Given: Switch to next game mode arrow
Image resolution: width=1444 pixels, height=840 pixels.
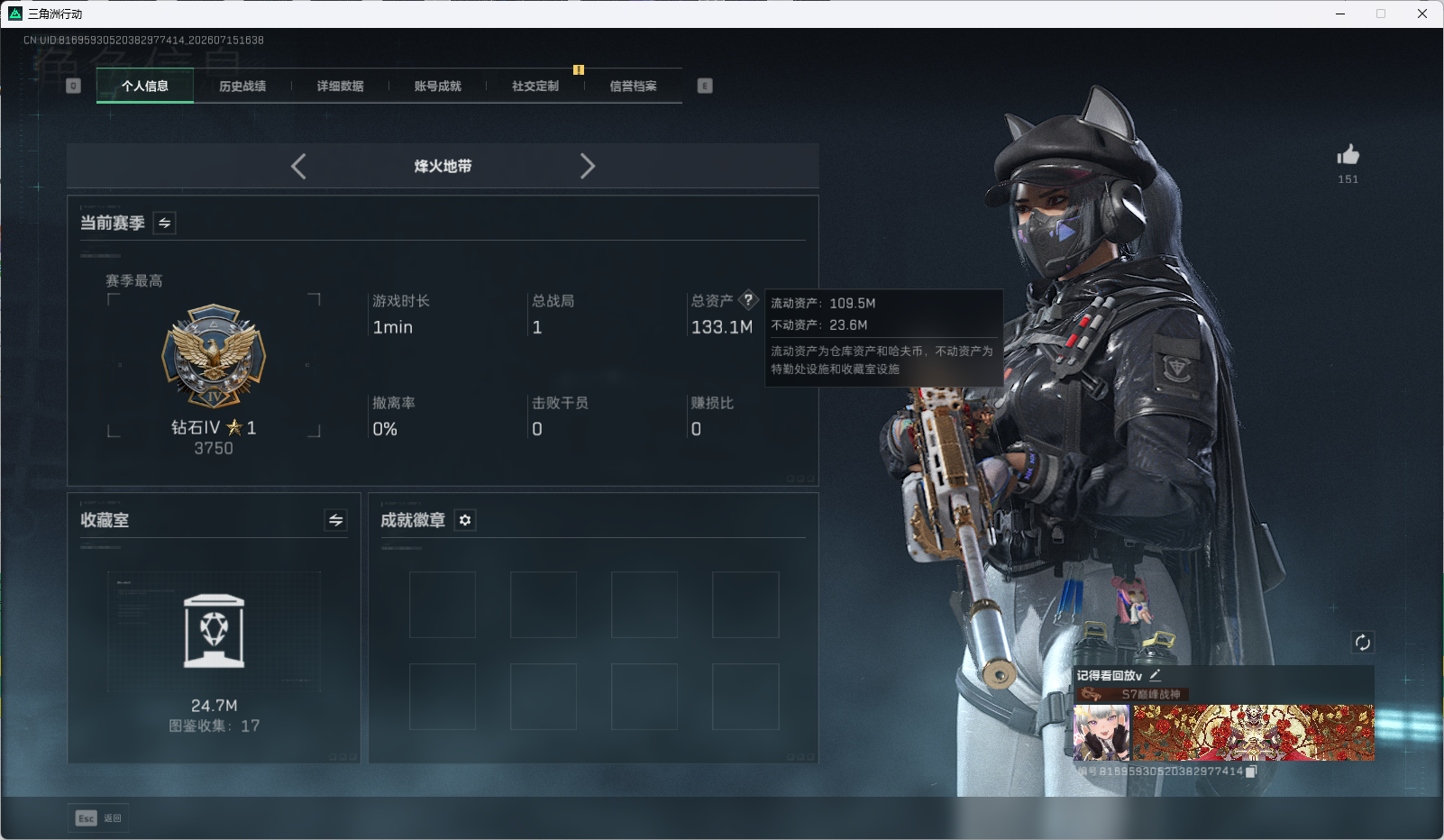Looking at the screenshot, I should (587, 166).
